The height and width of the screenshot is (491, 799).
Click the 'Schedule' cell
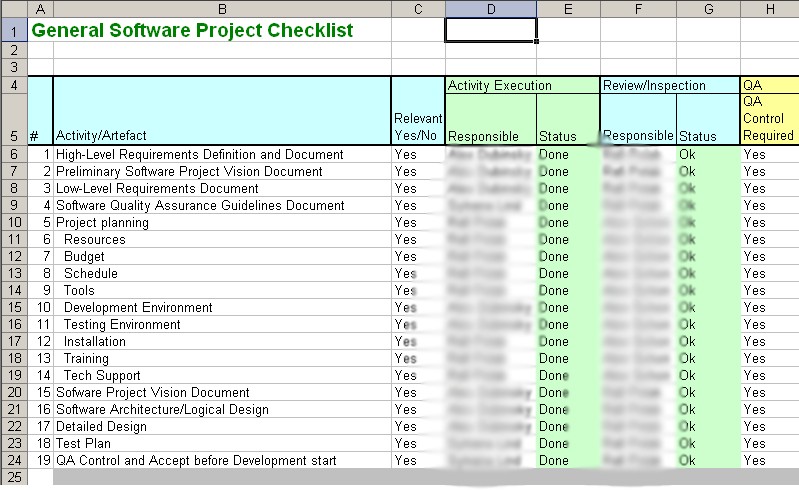[x=222, y=274]
